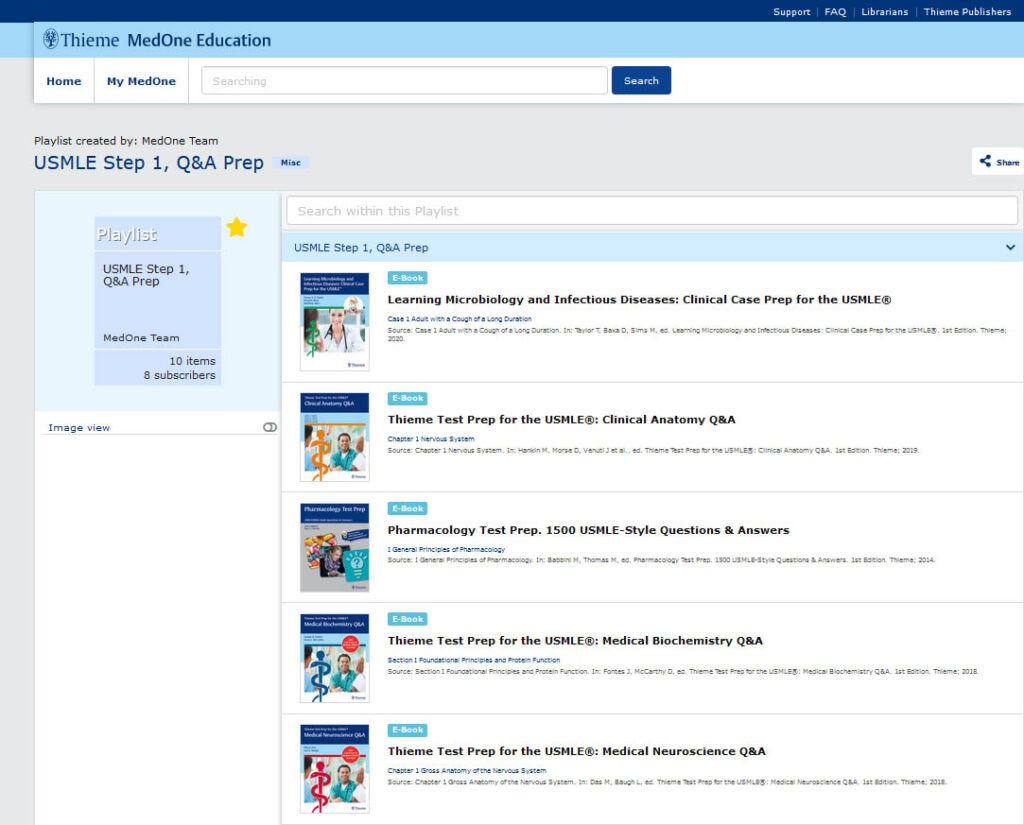
Task: Click the E-Book badge on the Microbiology entry
Action: click(x=407, y=277)
